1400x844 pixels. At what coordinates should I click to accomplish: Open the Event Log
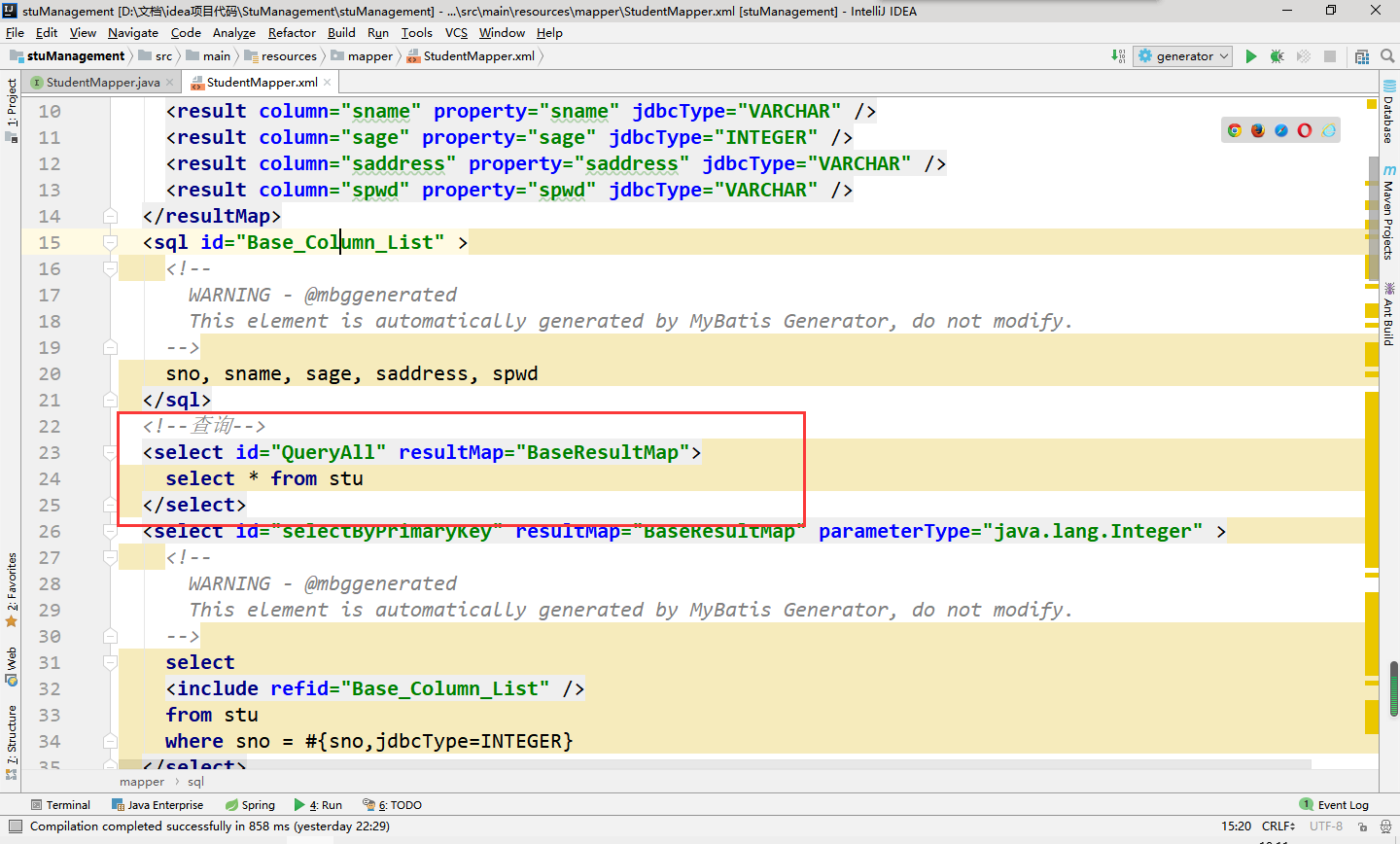[x=1334, y=805]
